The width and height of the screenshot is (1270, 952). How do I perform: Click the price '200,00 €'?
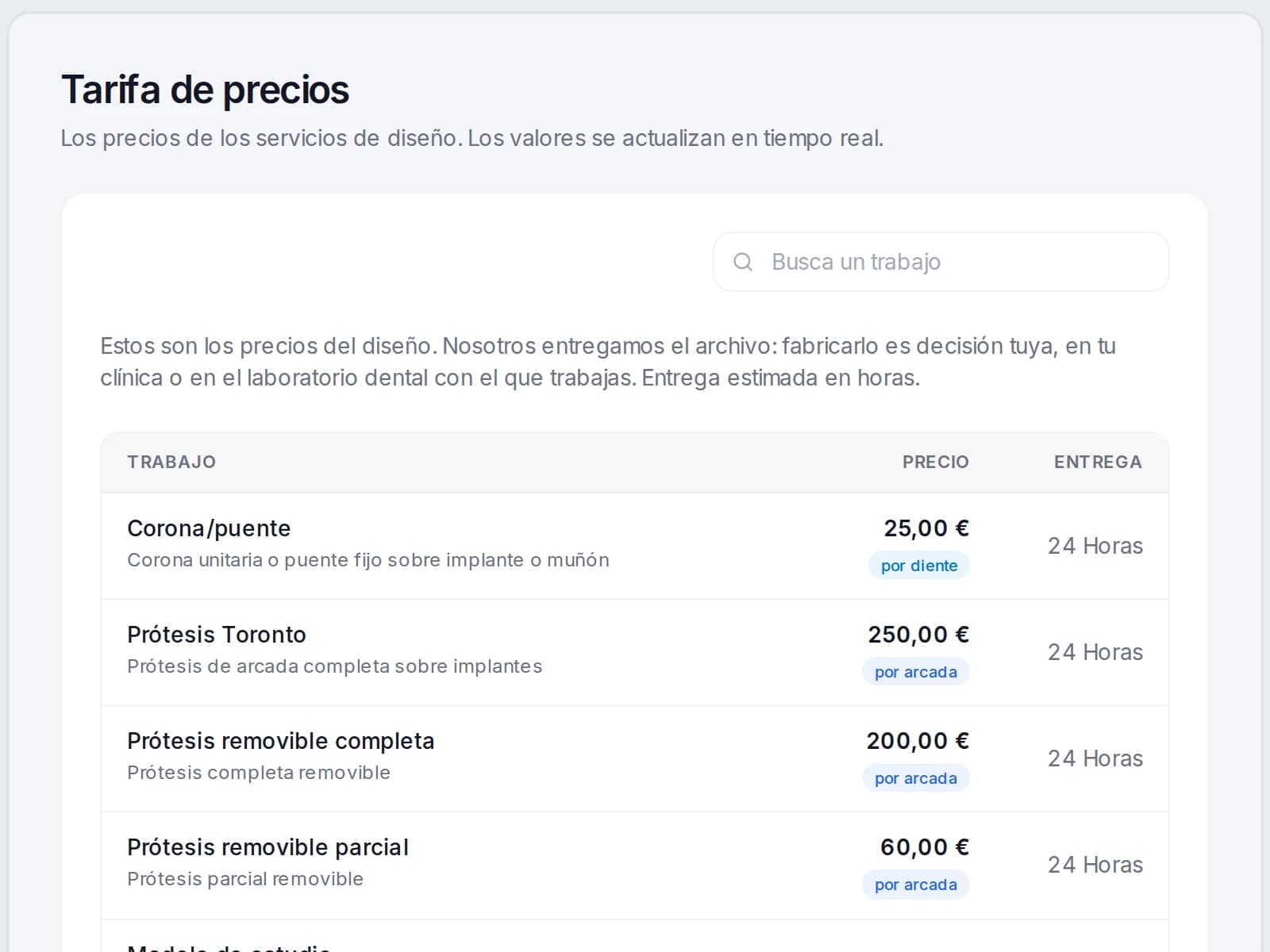(x=918, y=741)
